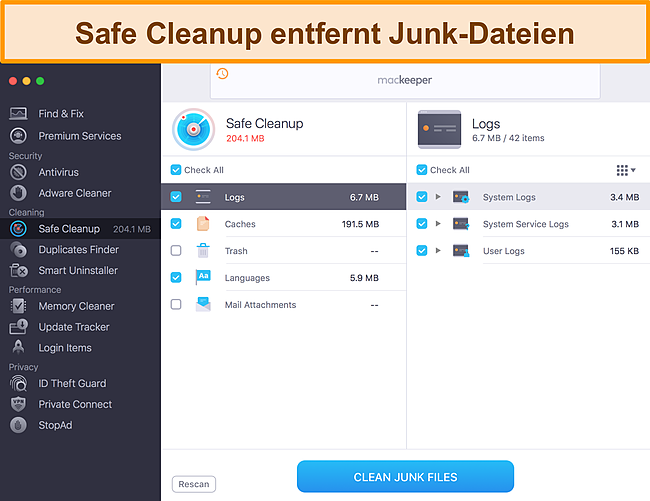Expand the System Logs disclosure triangle

point(438,197)
